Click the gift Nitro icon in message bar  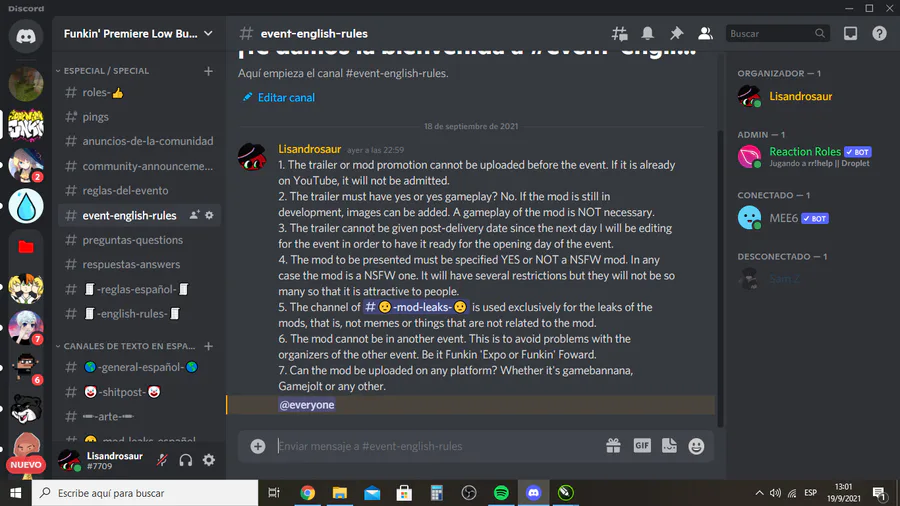coord(613,446)
